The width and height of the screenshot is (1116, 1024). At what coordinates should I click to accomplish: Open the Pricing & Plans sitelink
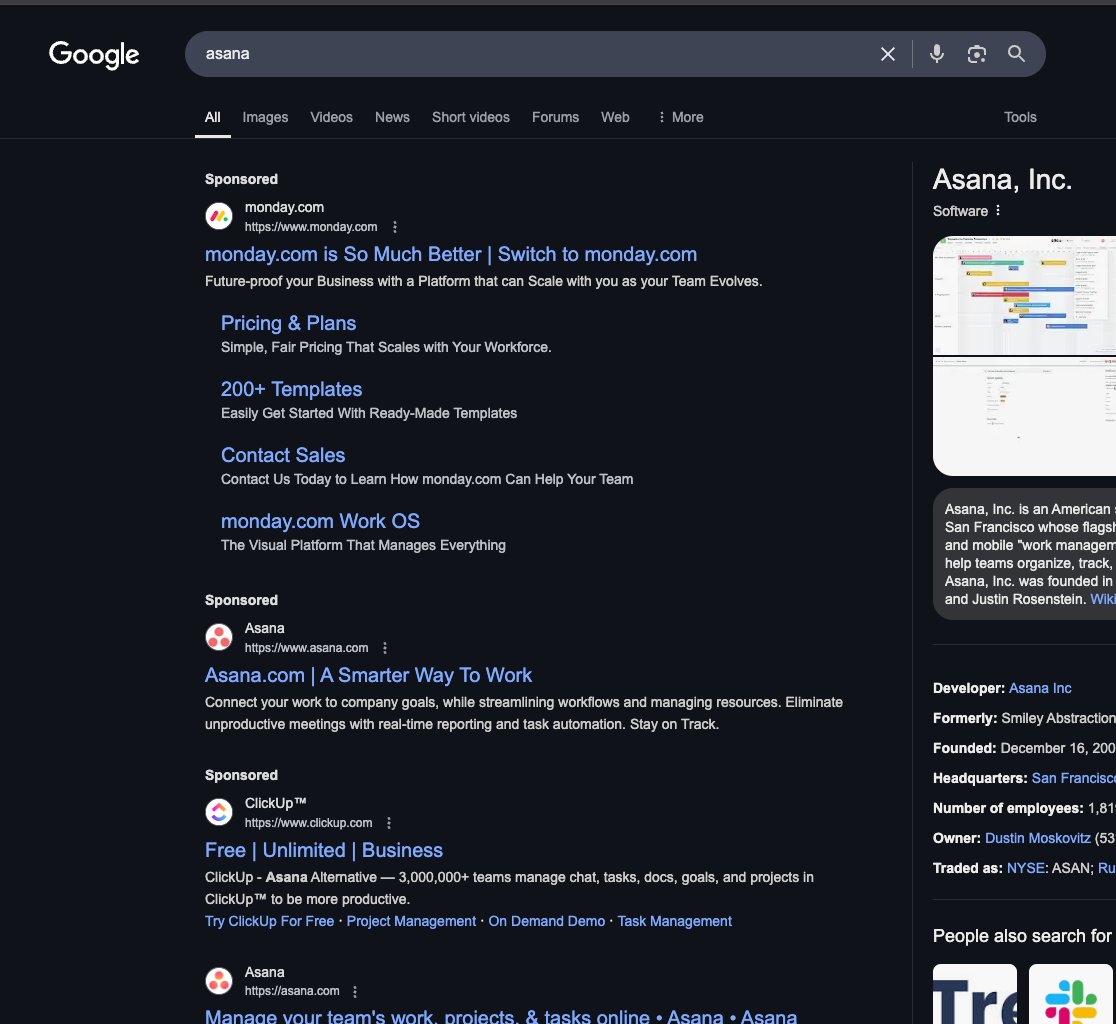tap(288, 323)
